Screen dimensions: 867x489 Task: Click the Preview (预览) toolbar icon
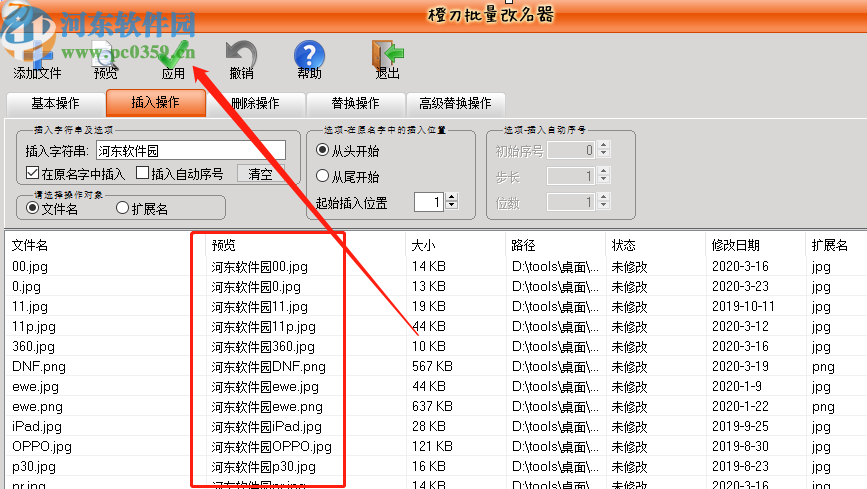[x=105, y=58]
